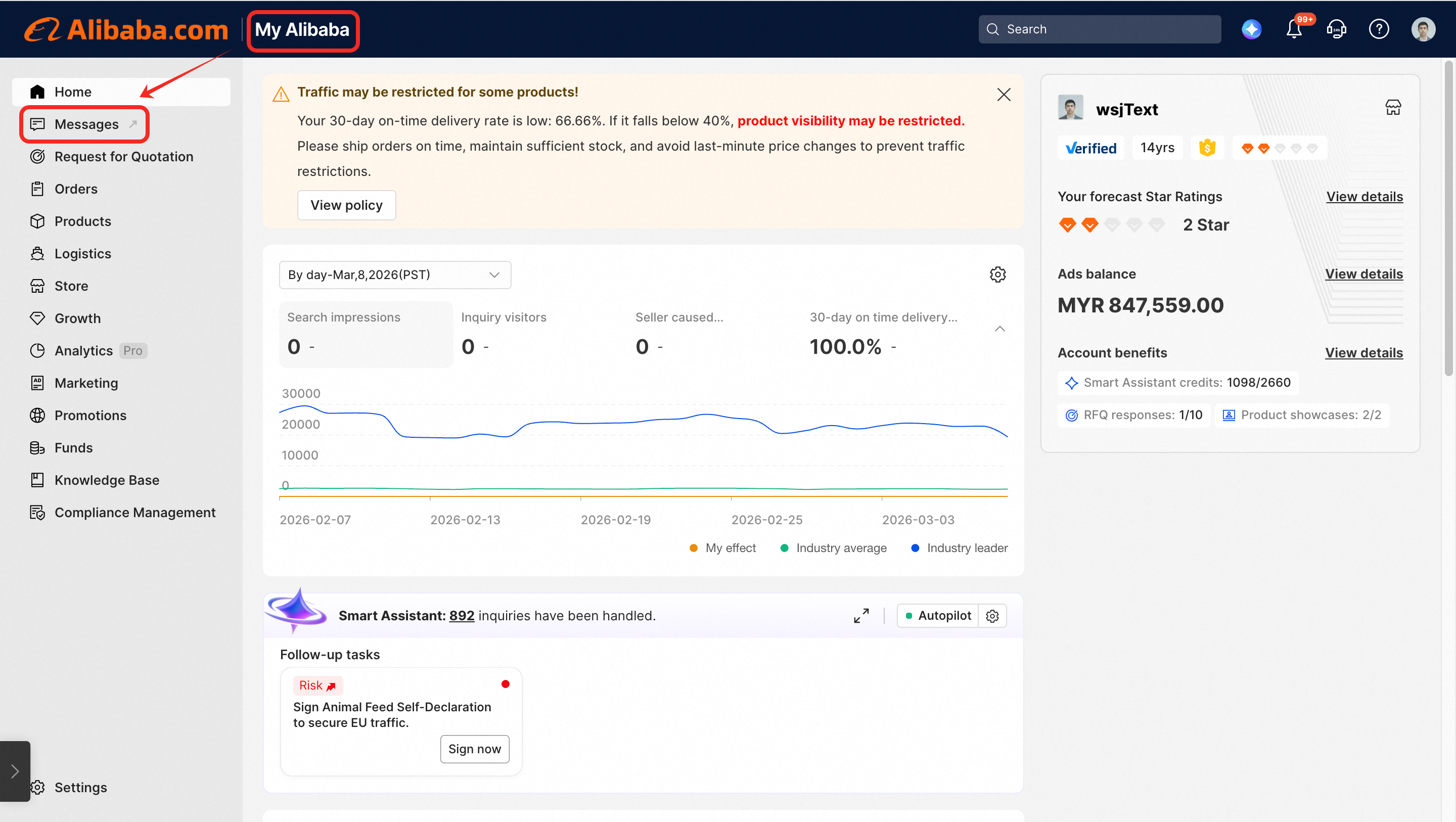Toggle the Industry leader legend series

959,548
